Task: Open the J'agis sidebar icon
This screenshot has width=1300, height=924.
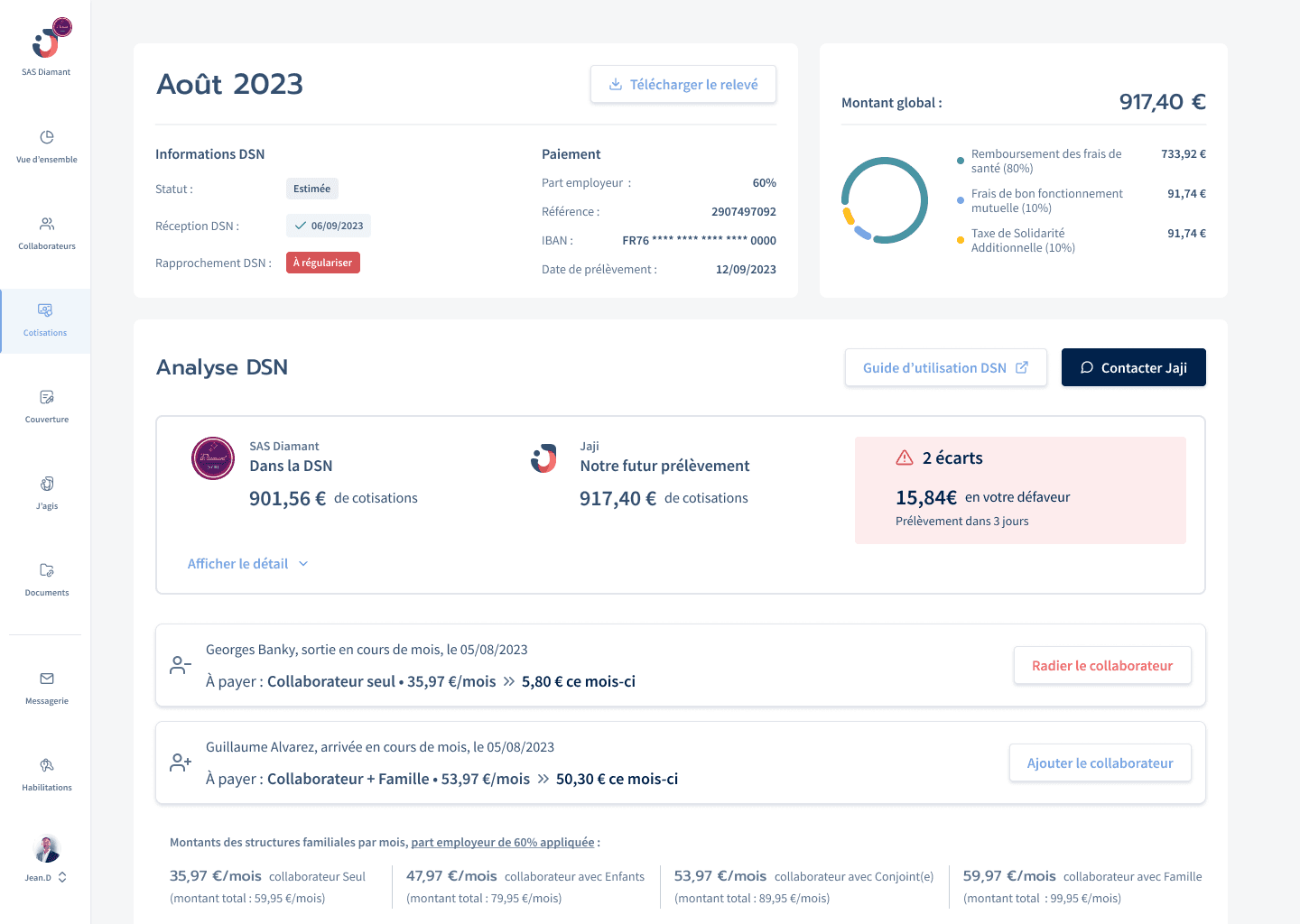Action: pyautogui.click(x=47, y=484)
